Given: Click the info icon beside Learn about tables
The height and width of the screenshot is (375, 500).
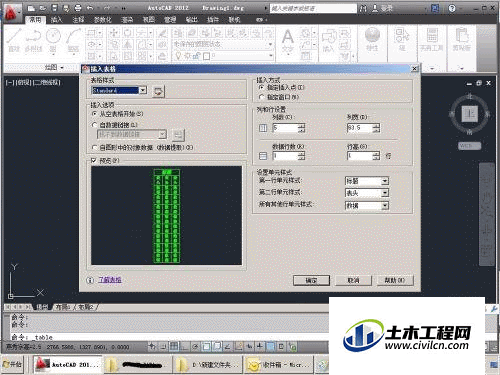Looking at the screenshot, I should pos(90,280).
